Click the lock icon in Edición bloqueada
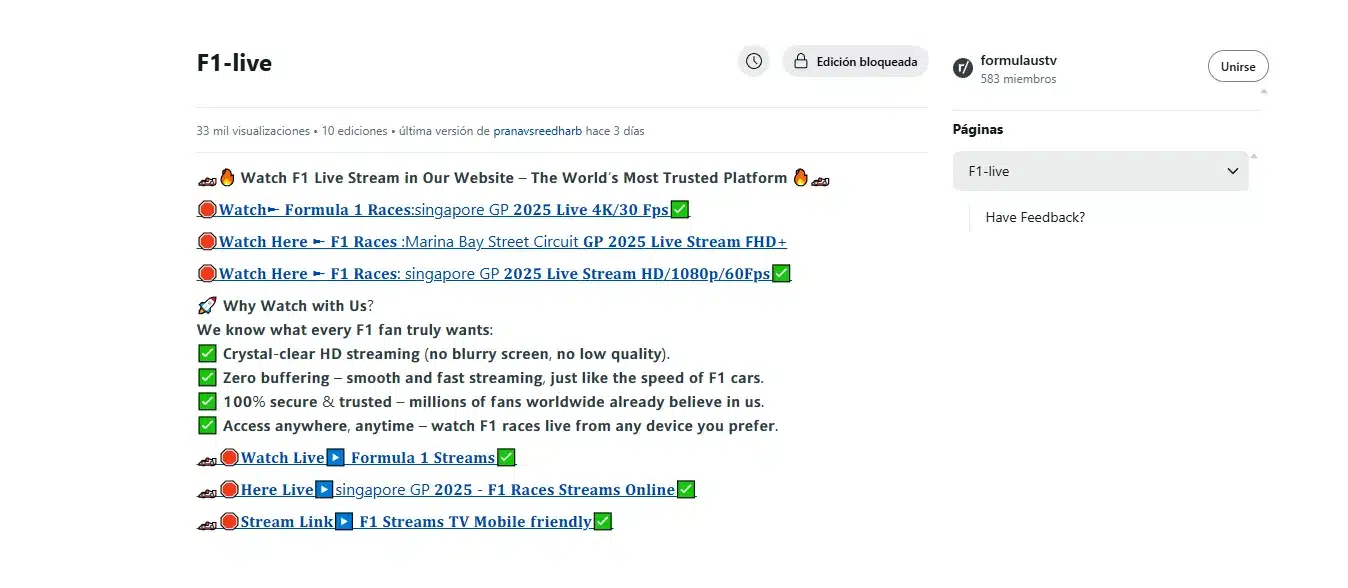1348x588 pixels. point(800,62)
